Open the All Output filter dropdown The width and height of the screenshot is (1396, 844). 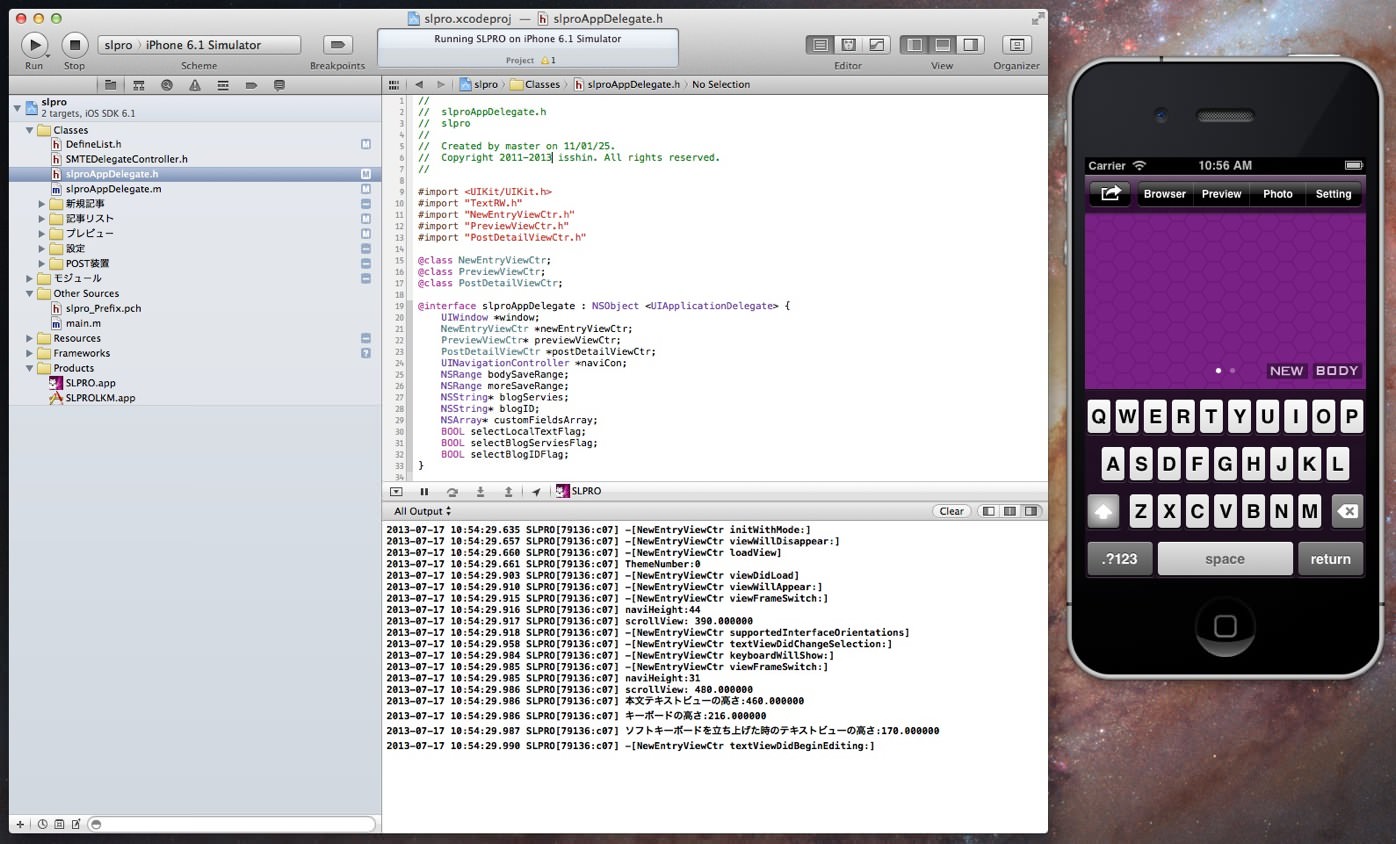(422, 511)
